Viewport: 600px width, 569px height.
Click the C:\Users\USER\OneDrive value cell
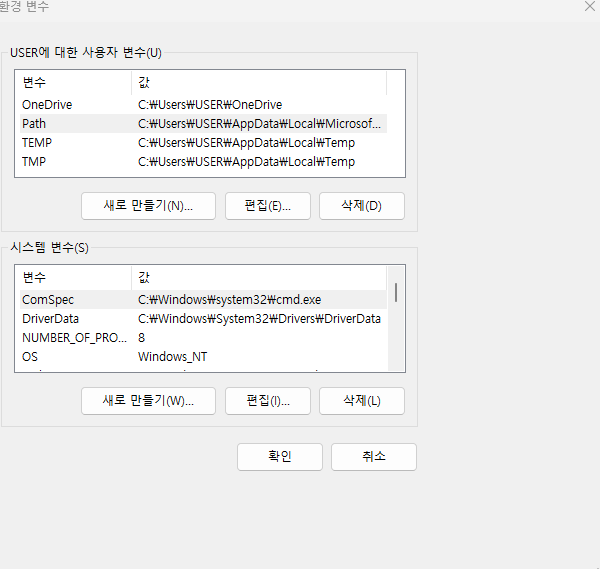tap(210, 104)
